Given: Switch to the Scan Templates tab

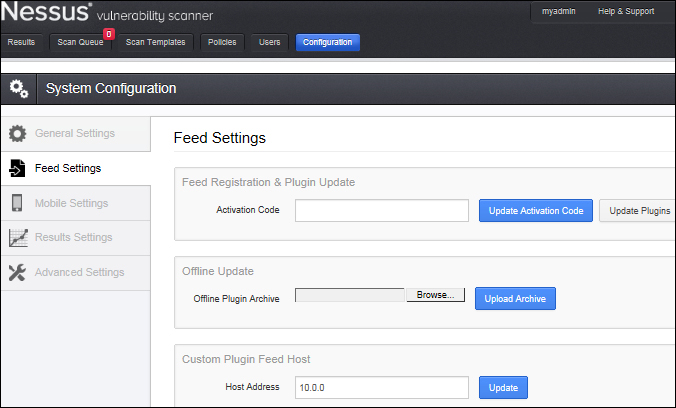Looking at the screenshot, I should pos(155,42).
